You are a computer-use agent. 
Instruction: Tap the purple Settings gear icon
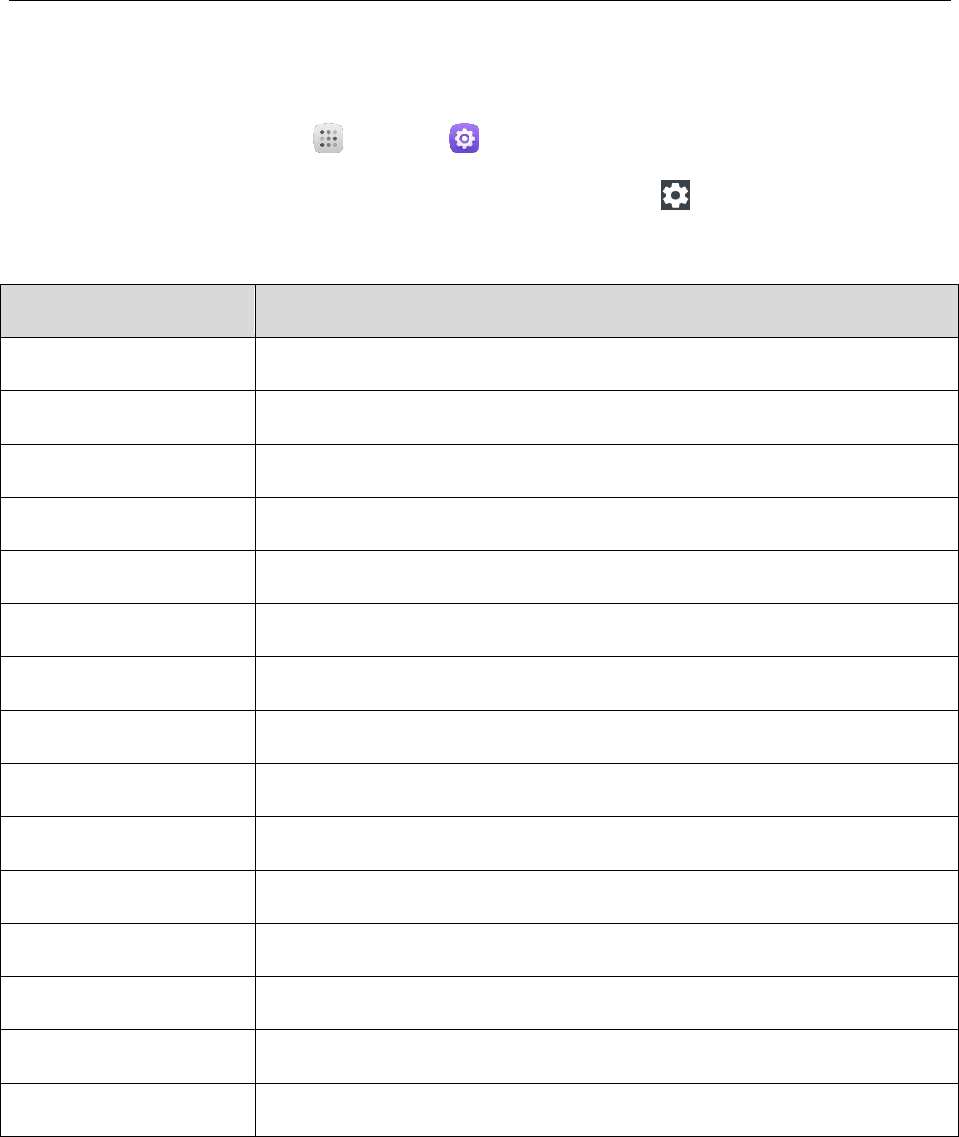pyautogui.click(x=464, y=138)
